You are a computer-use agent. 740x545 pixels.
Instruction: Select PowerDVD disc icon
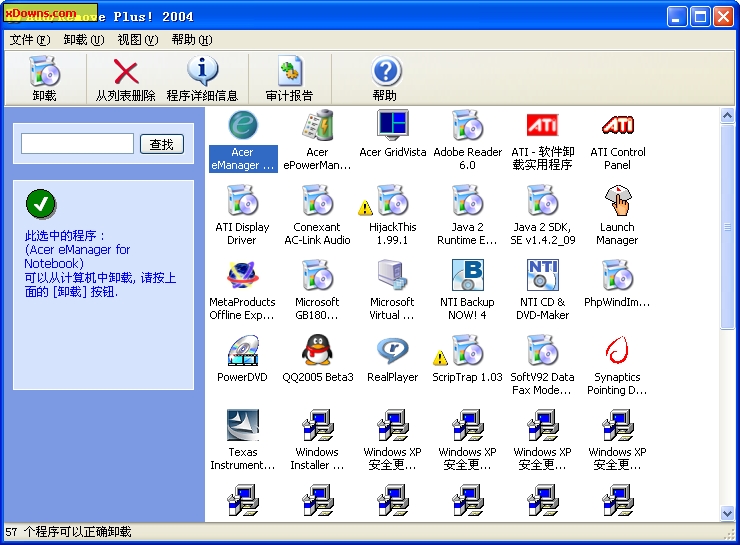click(x=243, y=350)
